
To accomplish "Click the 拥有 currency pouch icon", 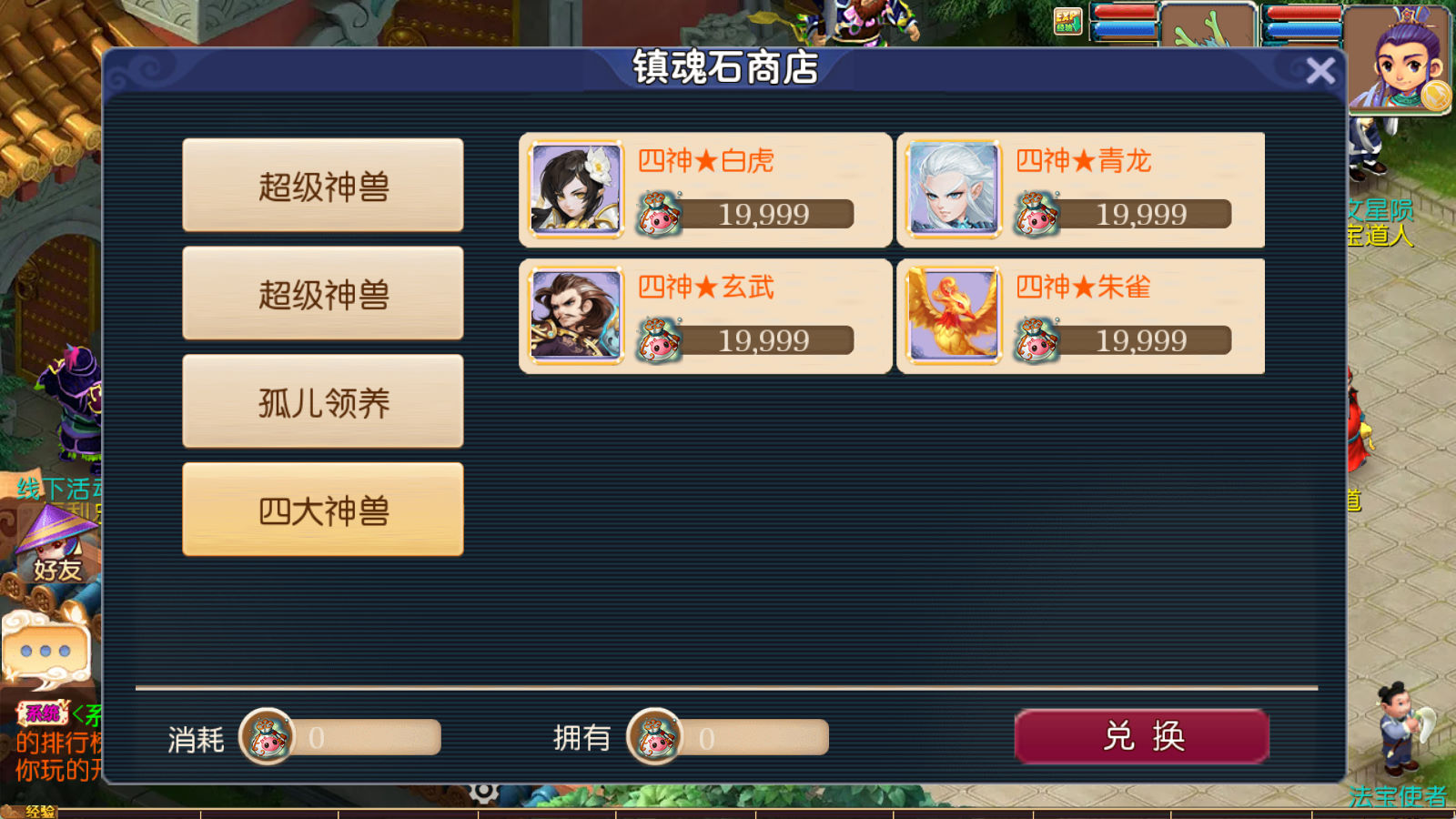I will click(654, 736).
